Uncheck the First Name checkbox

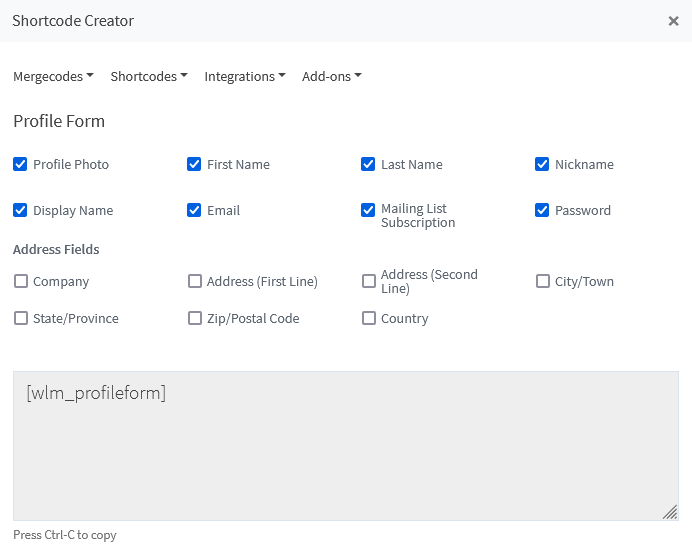pyautogui.click(x=194, y=164)
